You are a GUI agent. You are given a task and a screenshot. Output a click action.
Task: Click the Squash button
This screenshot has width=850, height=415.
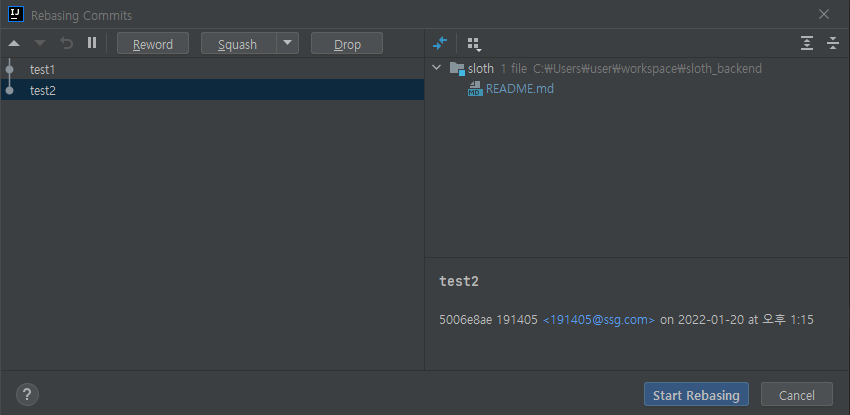coord(239,44)
